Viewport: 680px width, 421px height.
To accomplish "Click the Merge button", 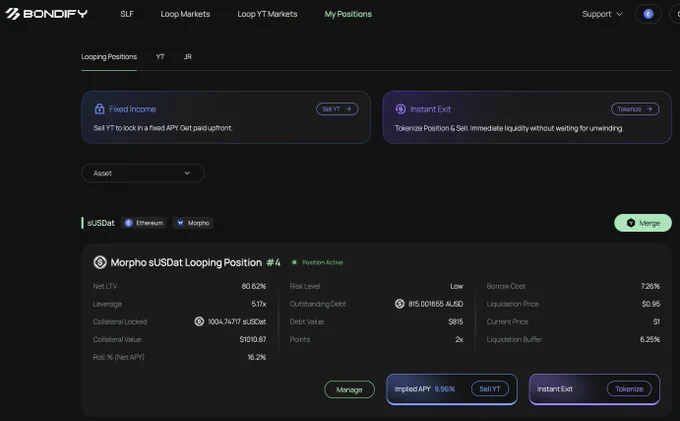I will point(643,223).
